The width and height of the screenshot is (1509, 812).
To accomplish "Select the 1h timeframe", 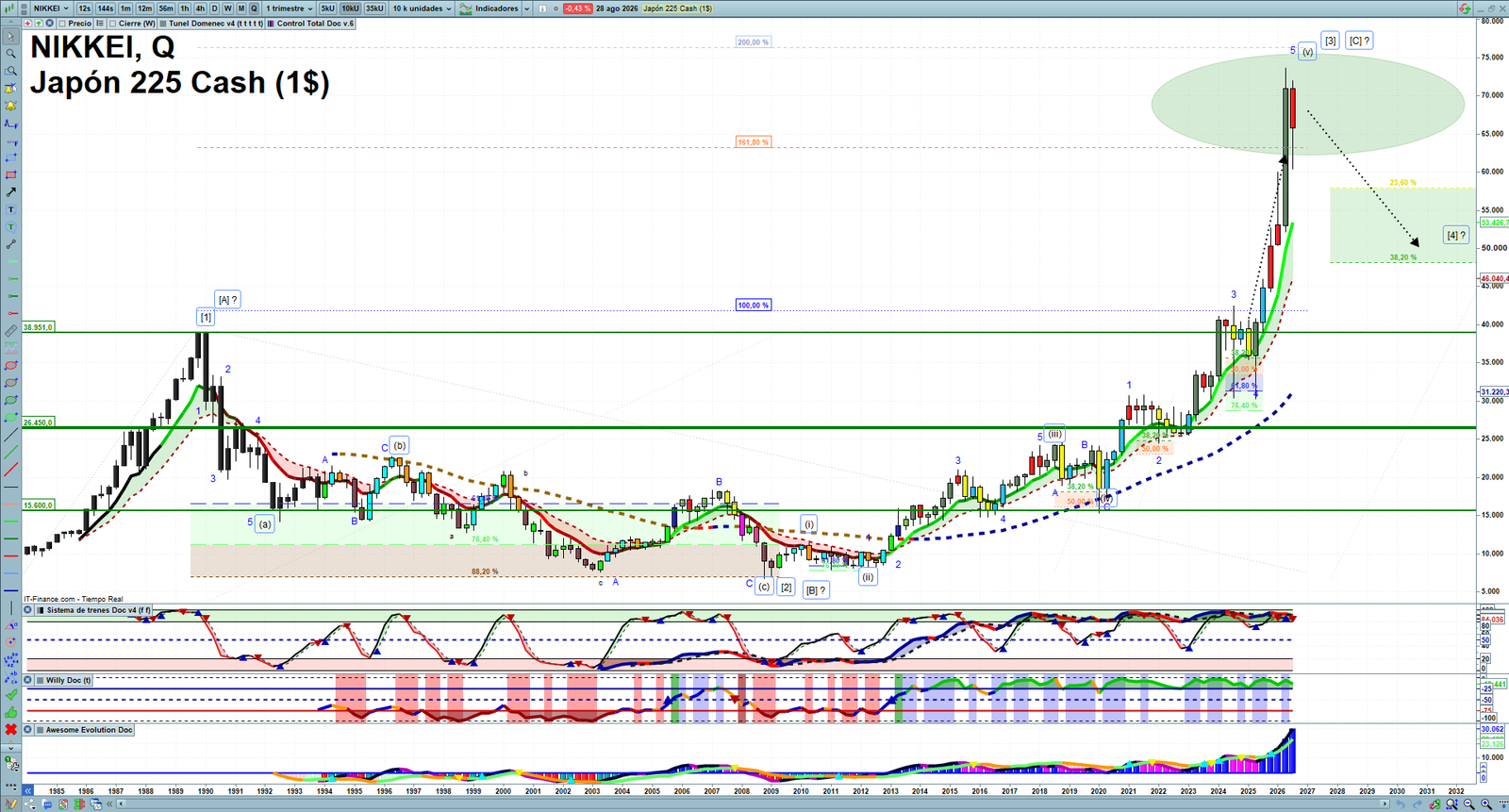I will click(x=185, y=8).
